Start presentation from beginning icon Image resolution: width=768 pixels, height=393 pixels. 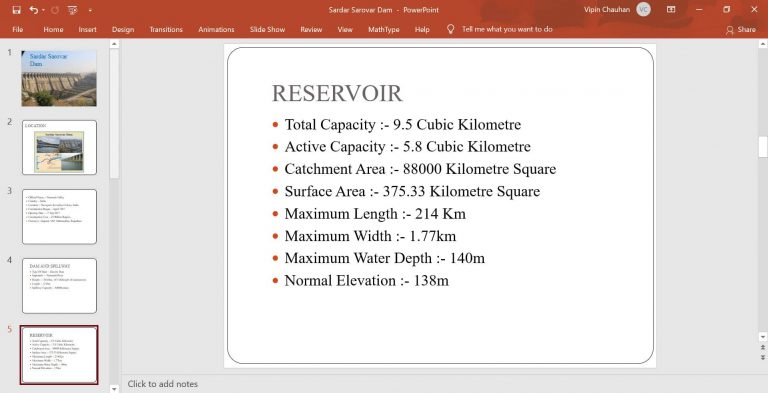coord(72,10)
